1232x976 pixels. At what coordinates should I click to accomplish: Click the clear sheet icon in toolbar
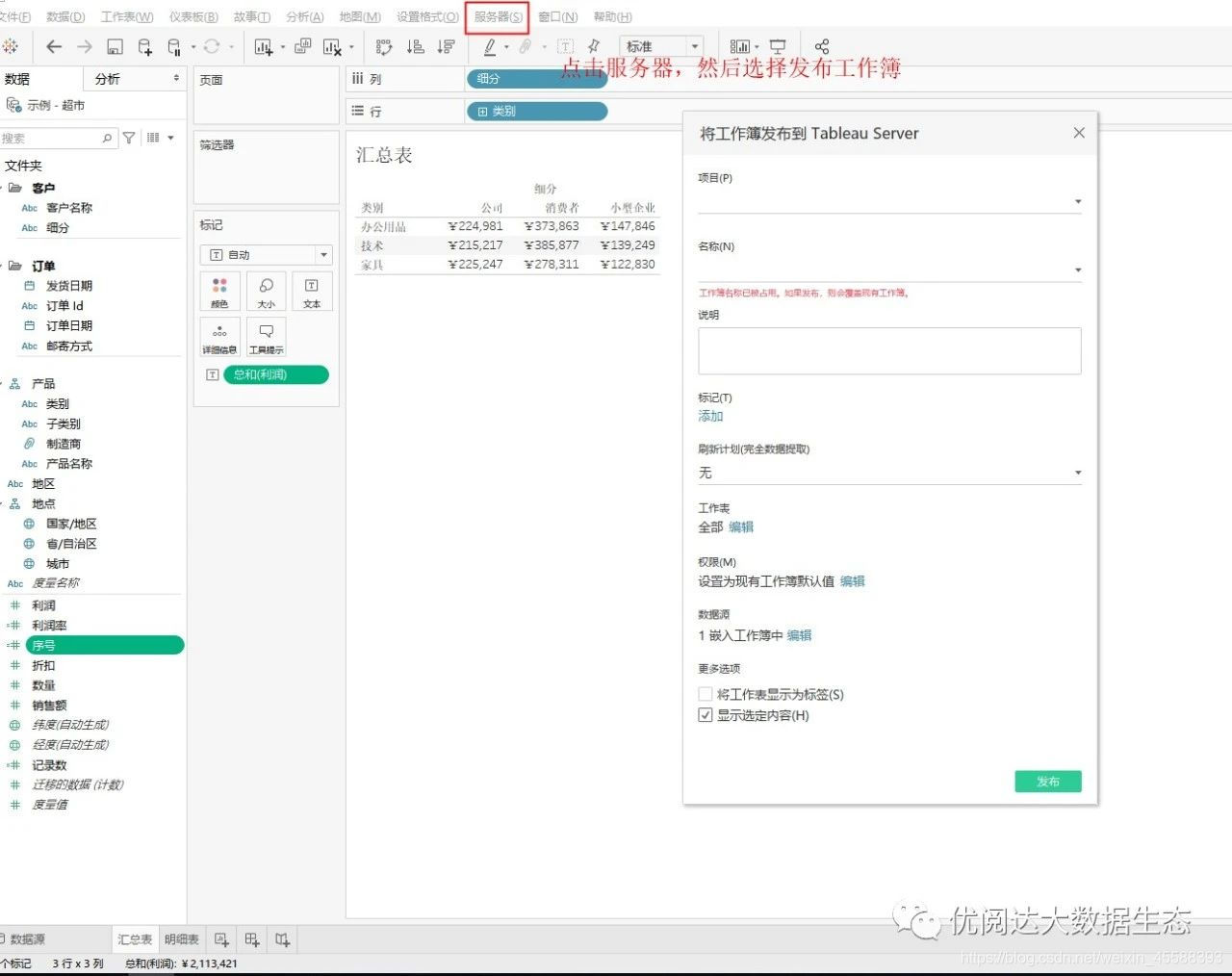[332, 46]
